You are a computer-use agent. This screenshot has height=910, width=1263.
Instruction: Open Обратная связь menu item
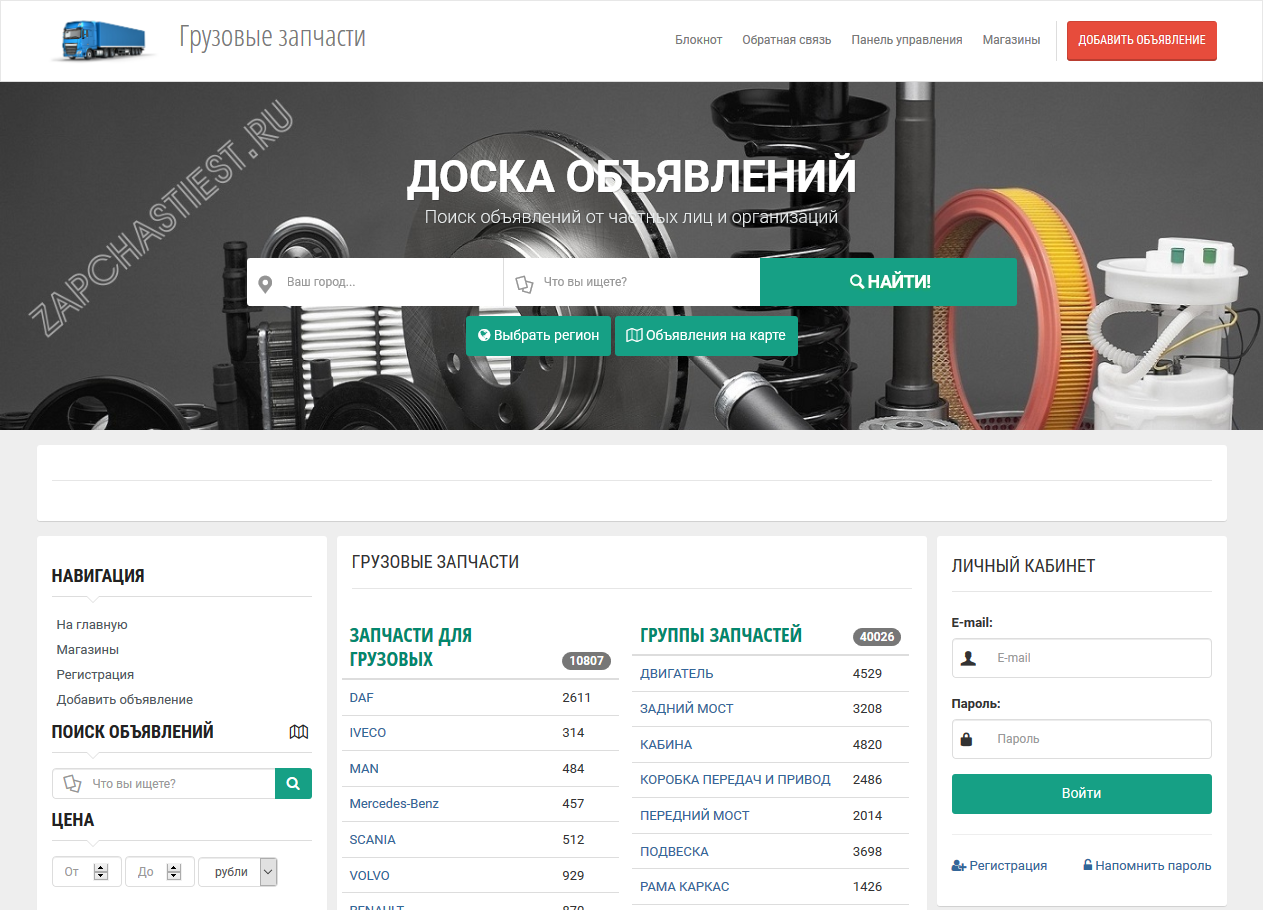[x=786, y=40]
